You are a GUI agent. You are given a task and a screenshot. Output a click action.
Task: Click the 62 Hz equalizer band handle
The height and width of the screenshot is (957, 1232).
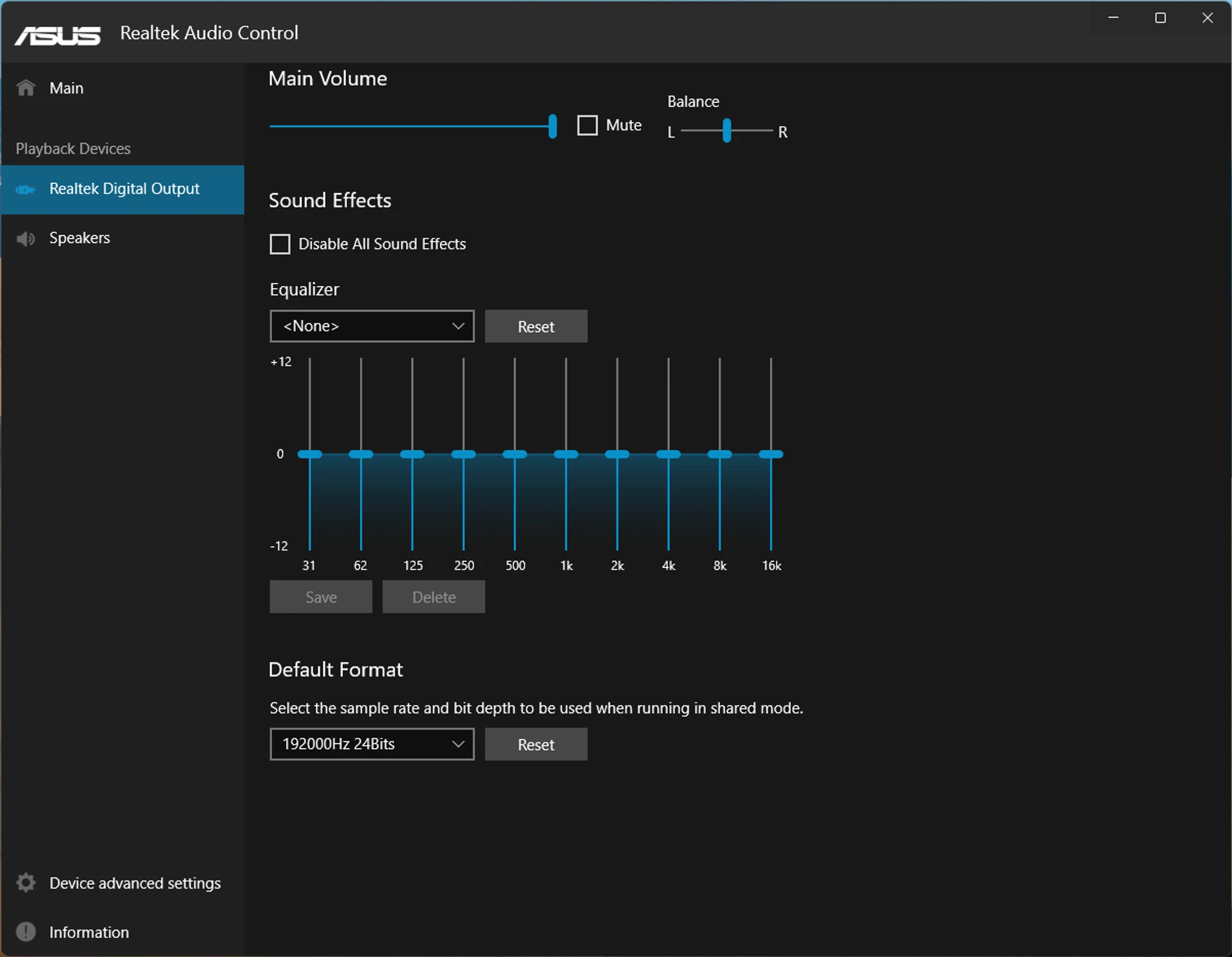tap(361, 454)
